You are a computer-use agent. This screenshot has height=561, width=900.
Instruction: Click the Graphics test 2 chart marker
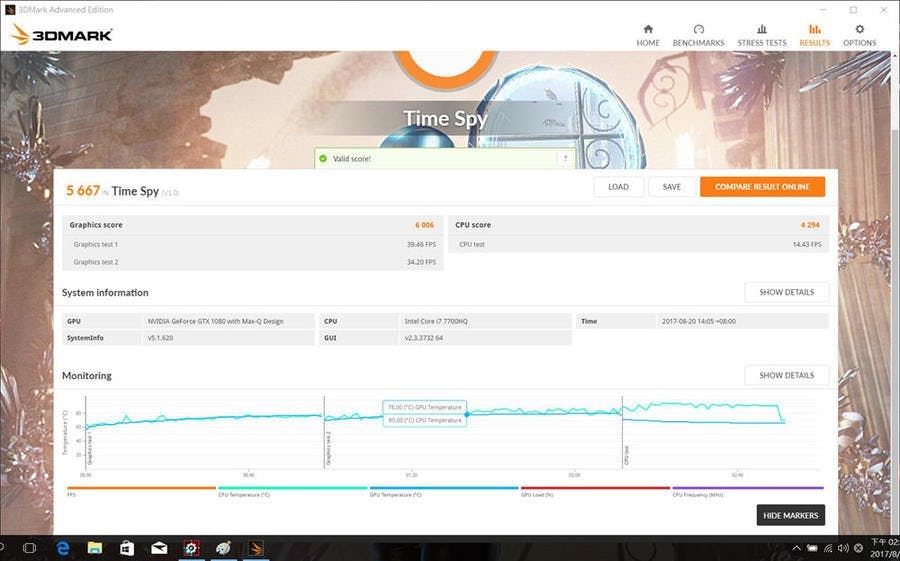[328, 448]
